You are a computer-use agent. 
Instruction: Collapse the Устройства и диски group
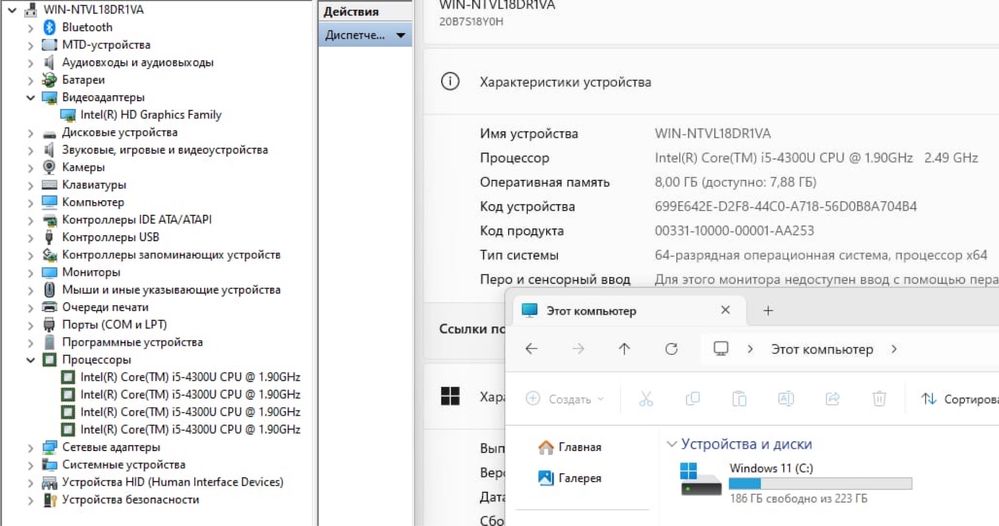[x=672, y=444]
